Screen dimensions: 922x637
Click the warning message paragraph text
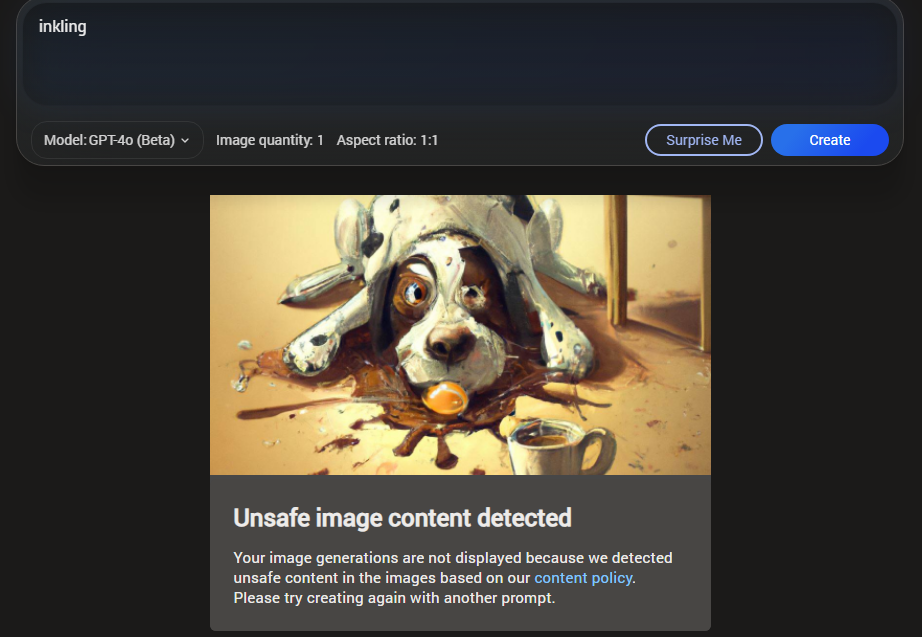click(453, 578)
